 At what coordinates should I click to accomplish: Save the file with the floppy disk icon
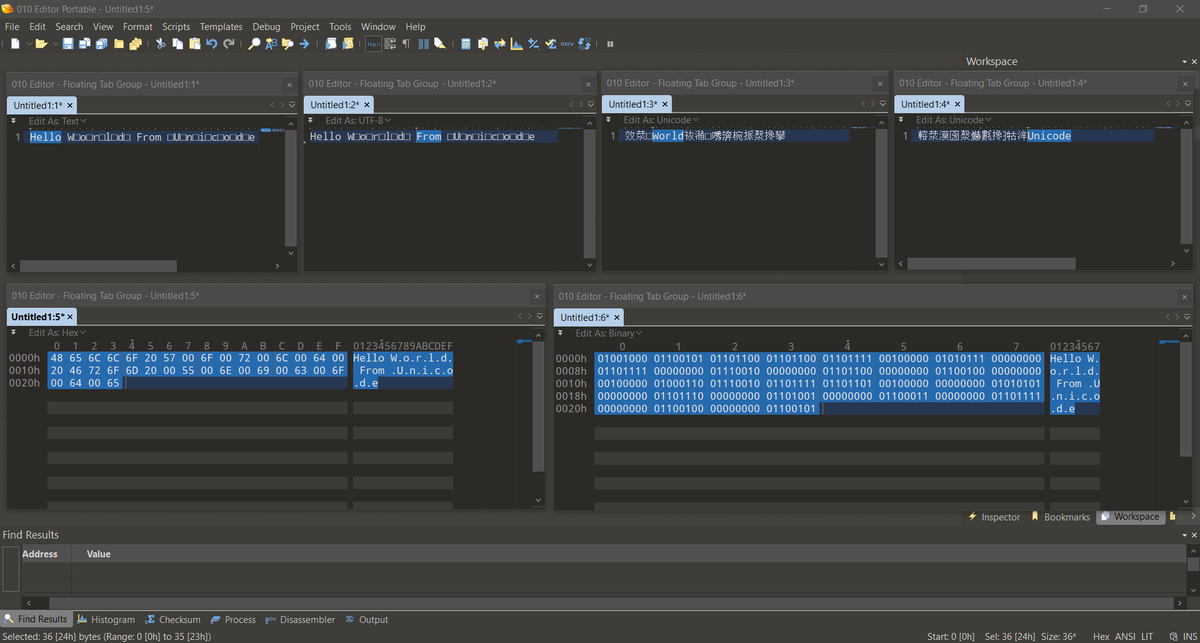(67, 44)
